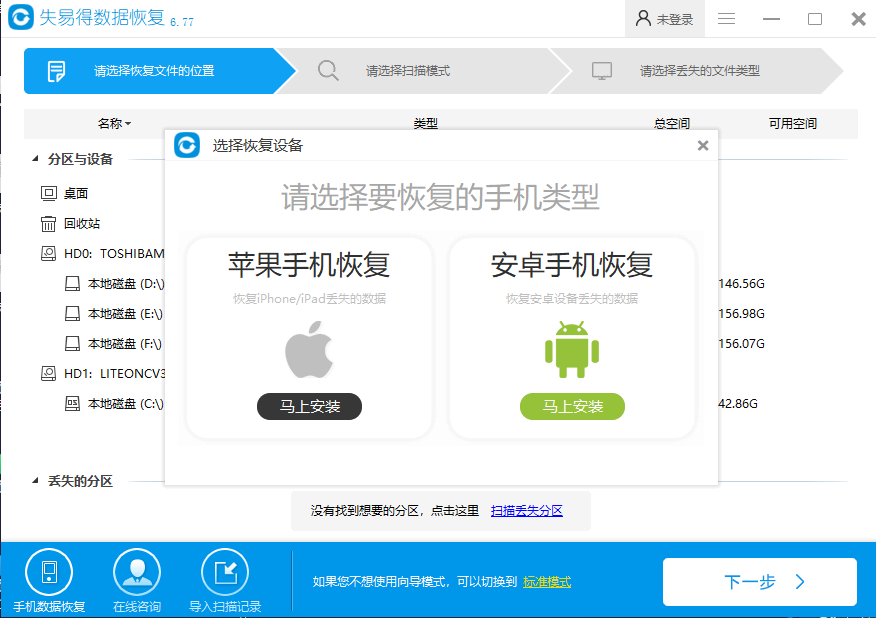Maximize the application window
The height and width of the screenshot is (618, 876).
[x=815, y=19]
